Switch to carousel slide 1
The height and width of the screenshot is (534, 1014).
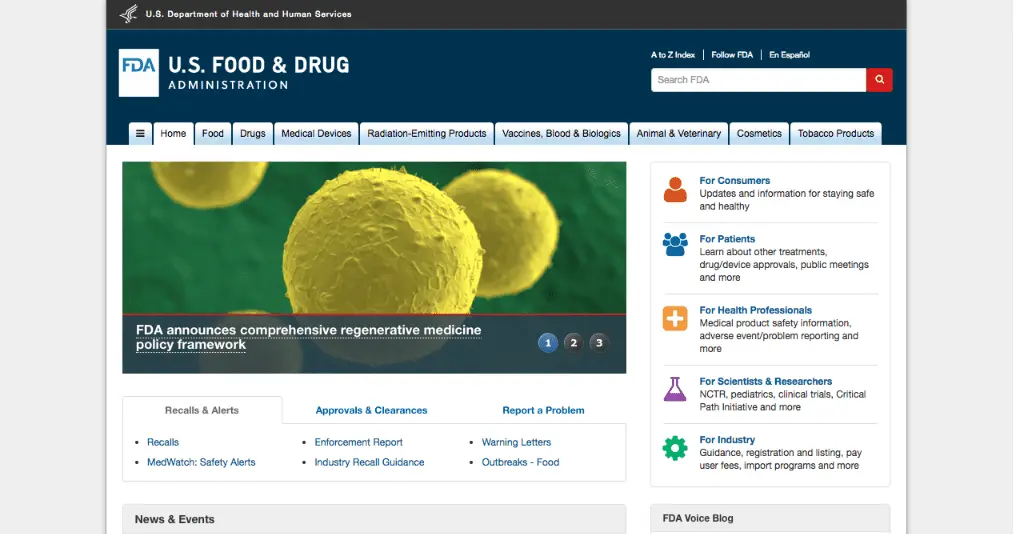(x=547, y=343)
